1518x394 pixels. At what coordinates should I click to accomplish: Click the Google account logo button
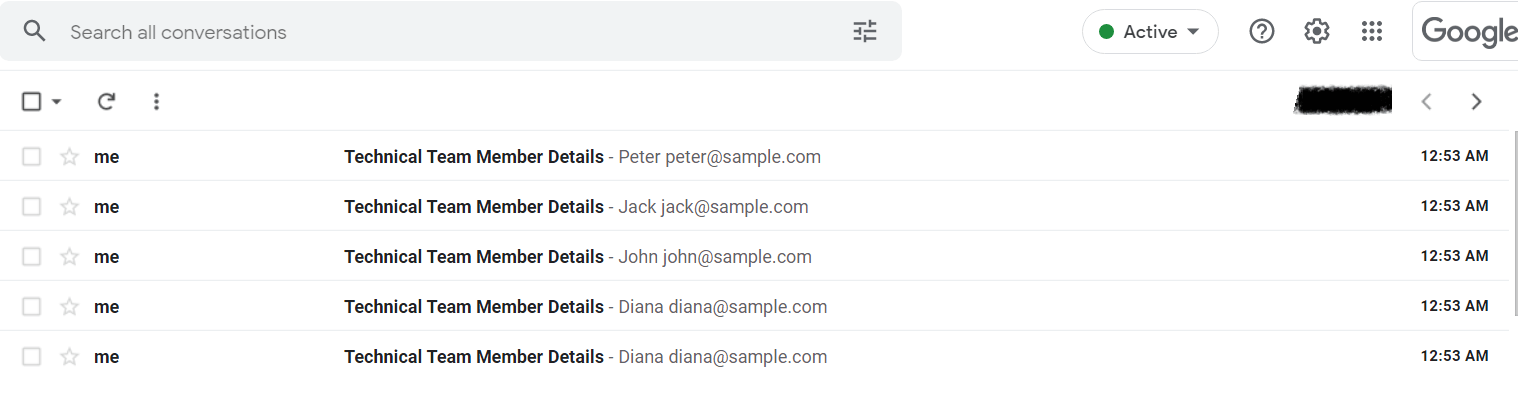click(1466, 31)
